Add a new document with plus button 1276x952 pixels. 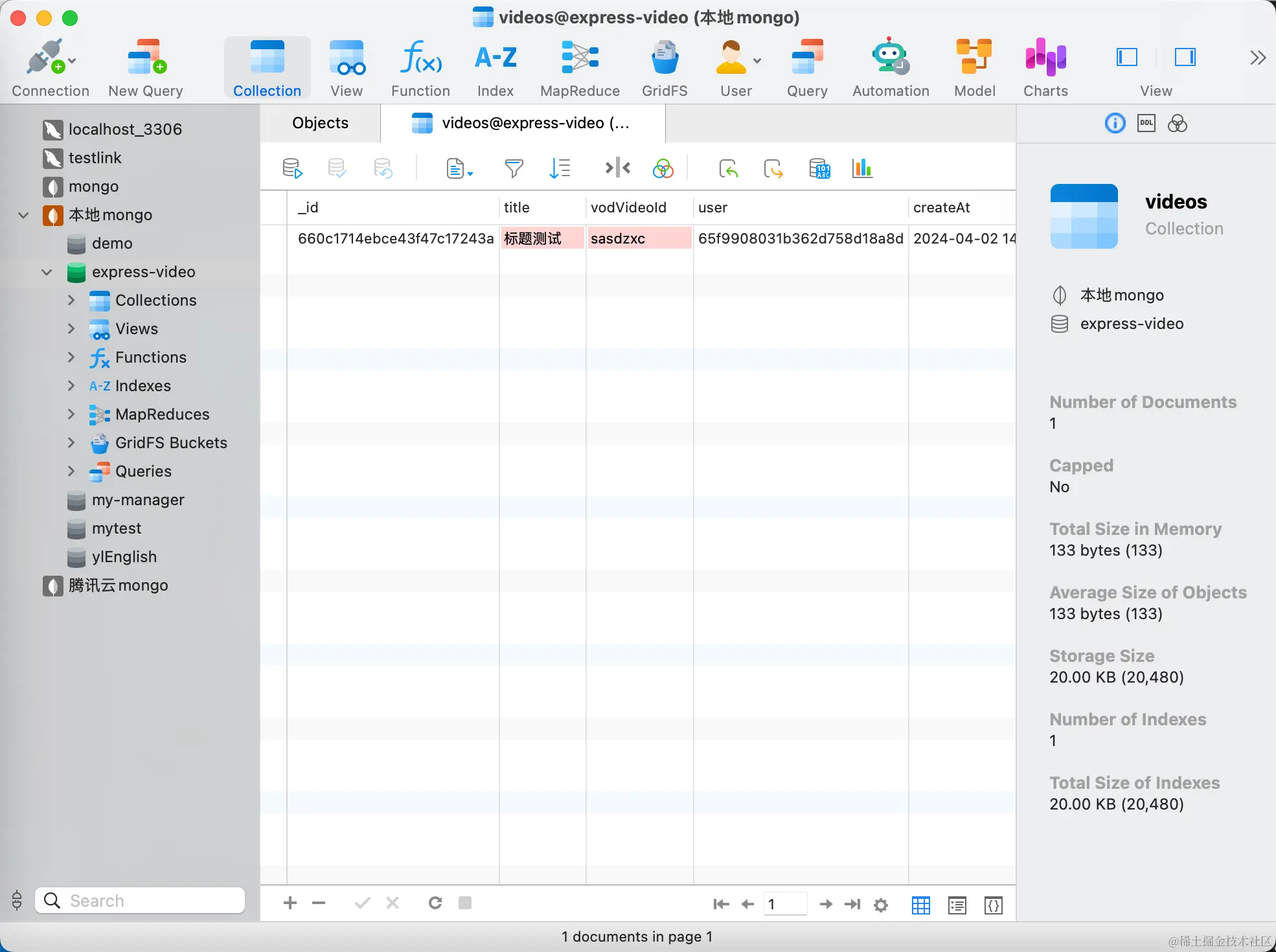click(x=290, y=903)
